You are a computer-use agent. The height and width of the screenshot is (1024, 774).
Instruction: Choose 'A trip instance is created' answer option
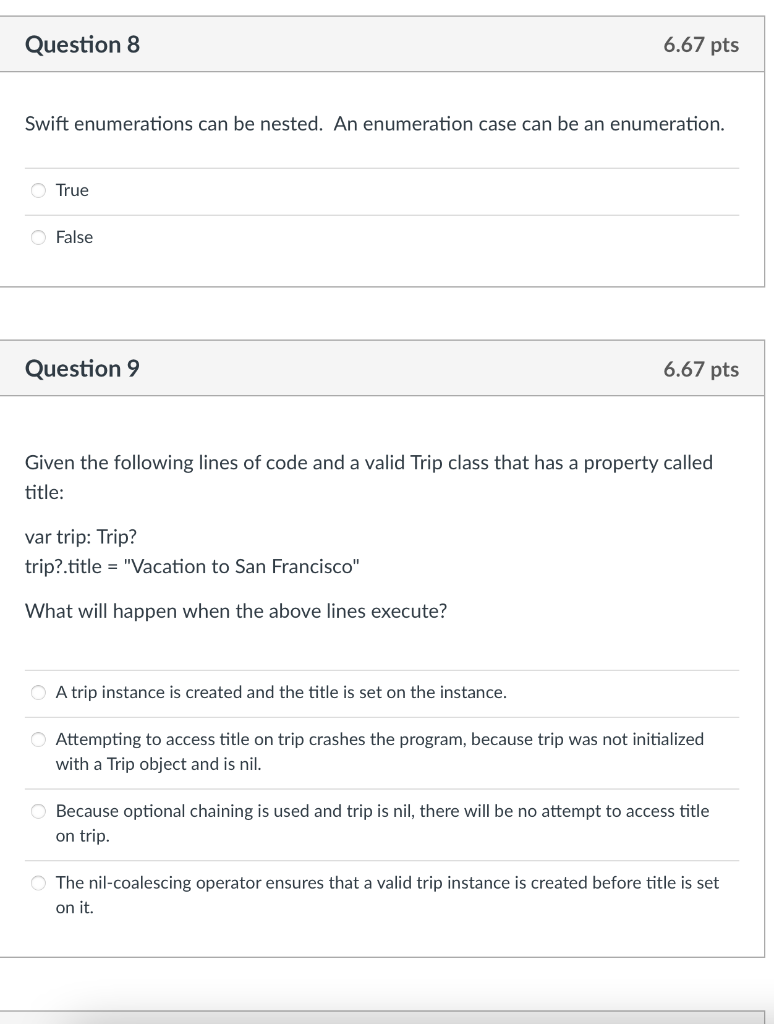point(38,692)
